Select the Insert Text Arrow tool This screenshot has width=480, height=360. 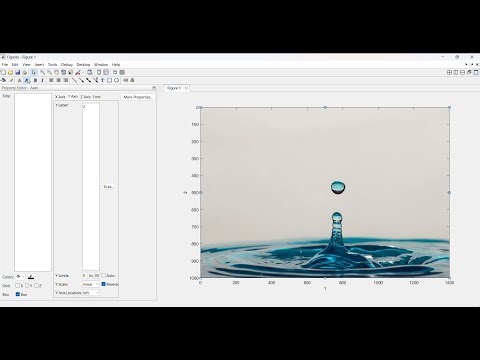(95, 80)
